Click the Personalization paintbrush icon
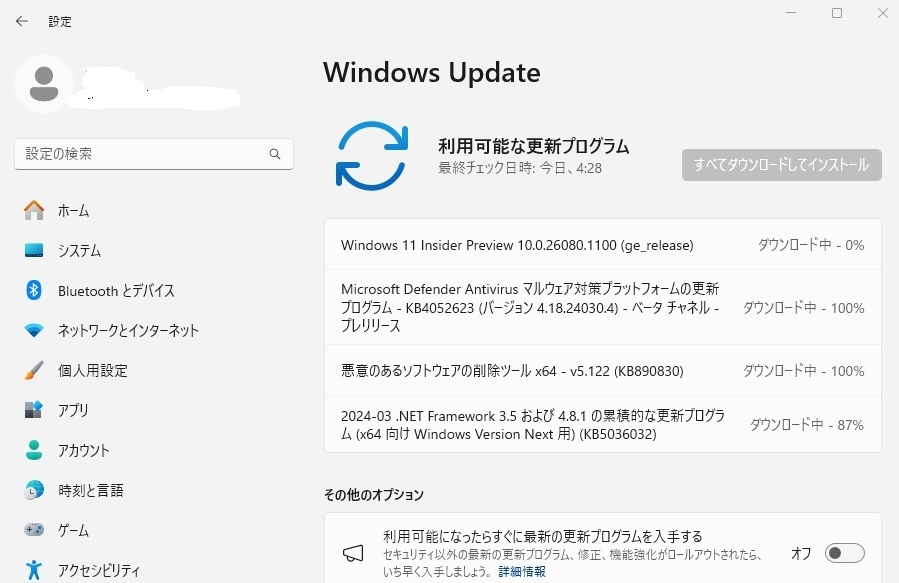The width and height of the screenshot is (899, 583). (34, 370)
